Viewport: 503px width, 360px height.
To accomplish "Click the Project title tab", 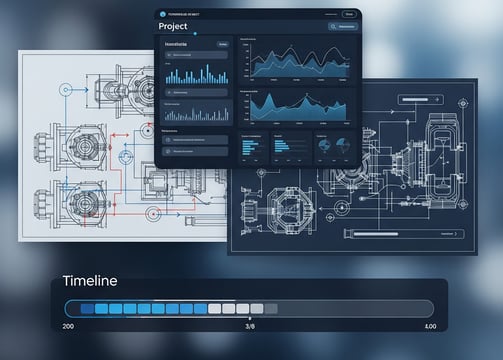I will click(x=173, y=26).
